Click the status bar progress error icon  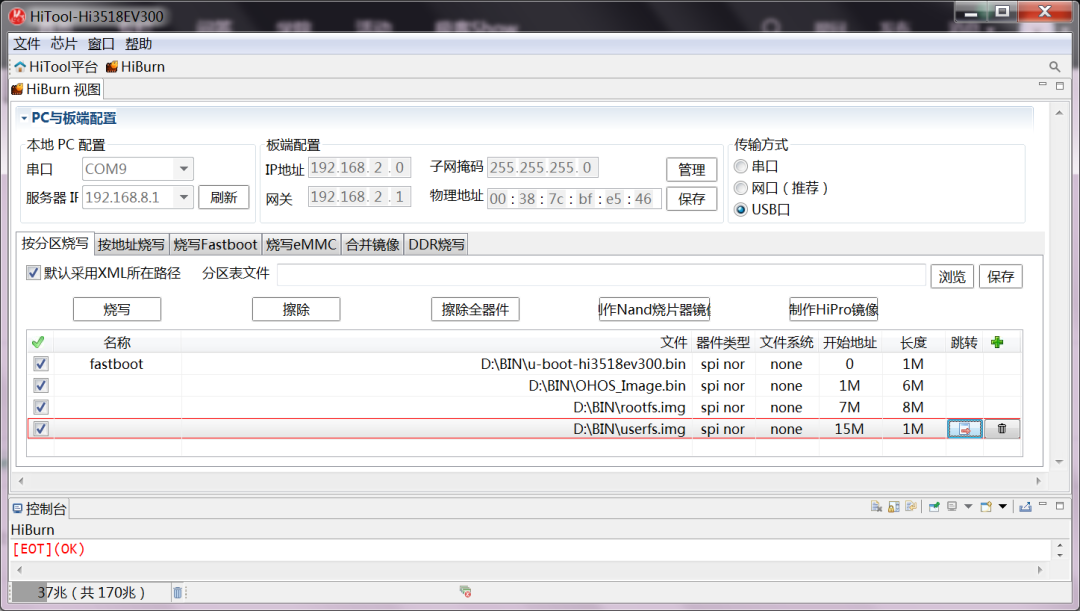(466, 591)
